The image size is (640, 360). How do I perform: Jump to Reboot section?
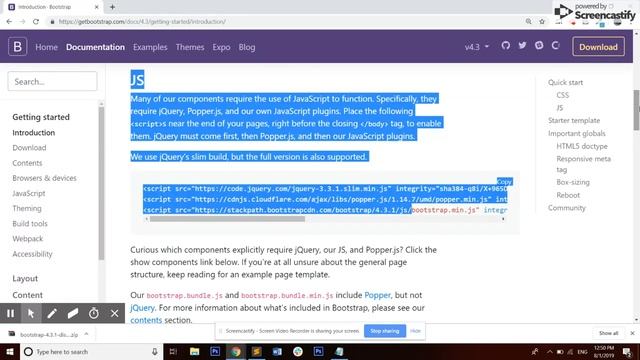point(568,195)
